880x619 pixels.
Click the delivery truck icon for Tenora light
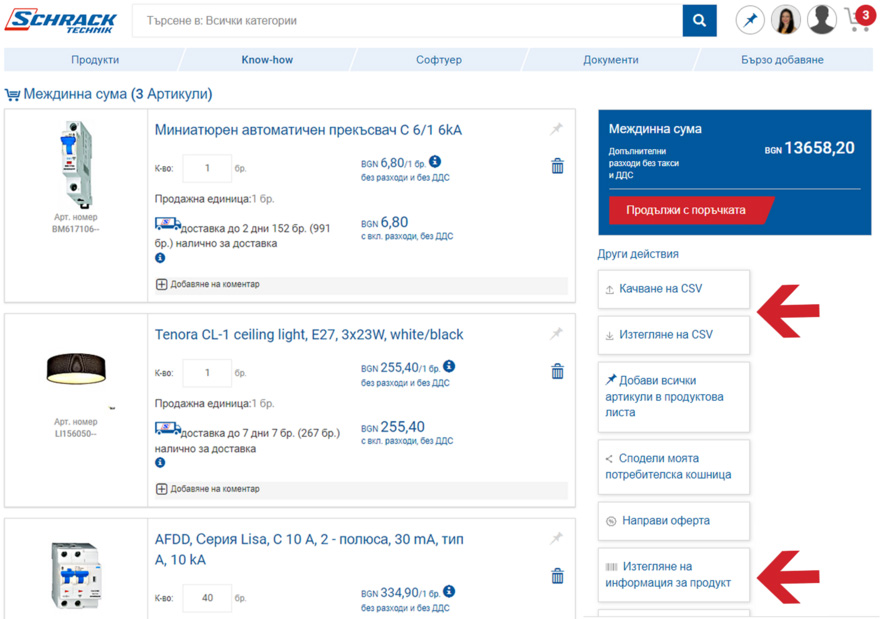[x=168, y=429]
